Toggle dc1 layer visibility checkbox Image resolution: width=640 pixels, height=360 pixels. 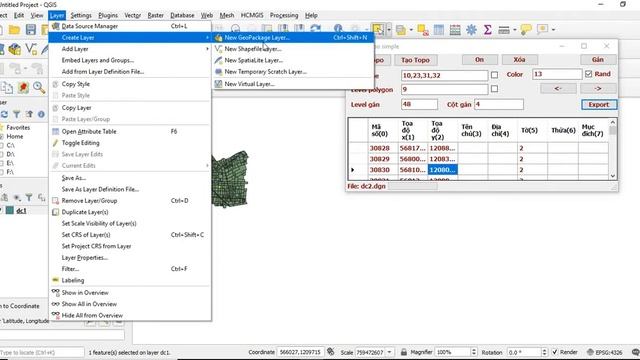[x=1, y=210]
